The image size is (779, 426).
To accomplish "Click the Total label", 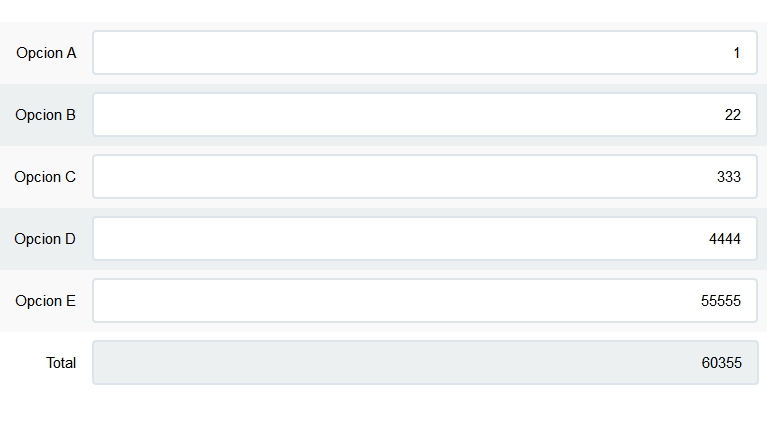I will click(x=61, y=363).
